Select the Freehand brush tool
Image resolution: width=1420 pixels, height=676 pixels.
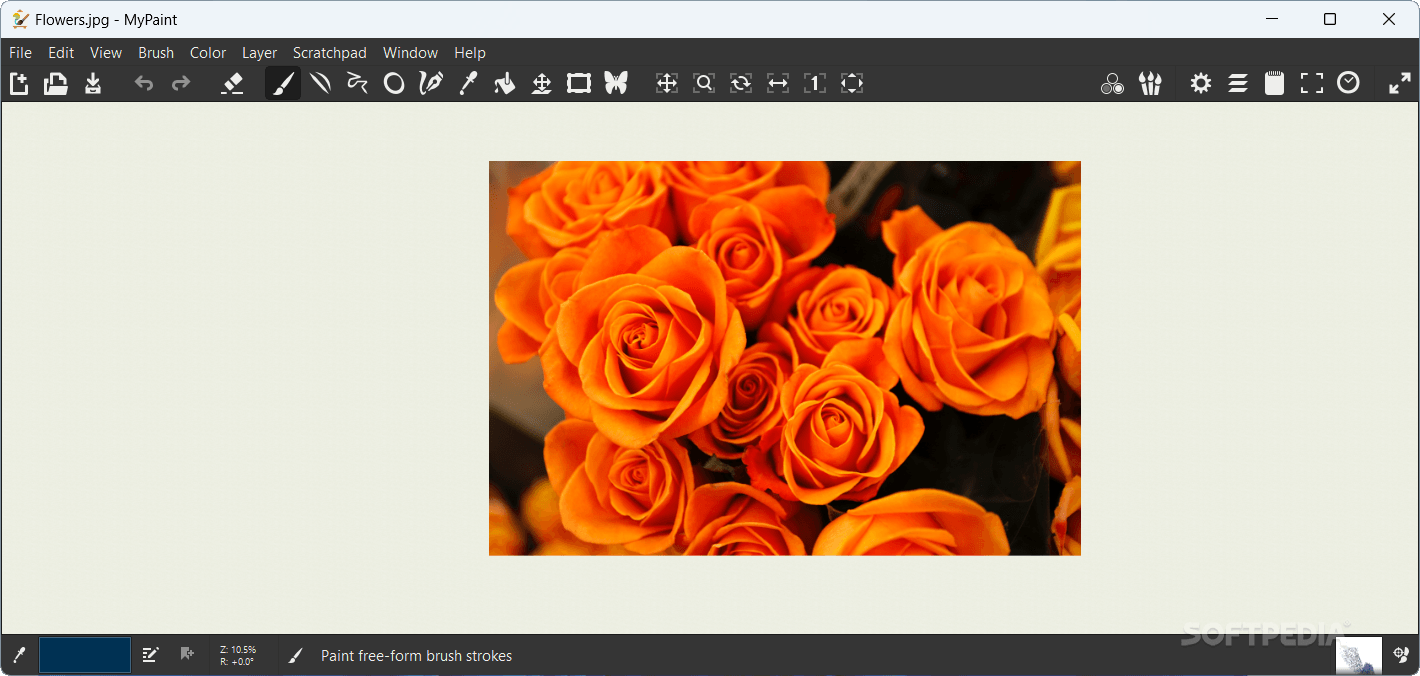pos(283,83)
